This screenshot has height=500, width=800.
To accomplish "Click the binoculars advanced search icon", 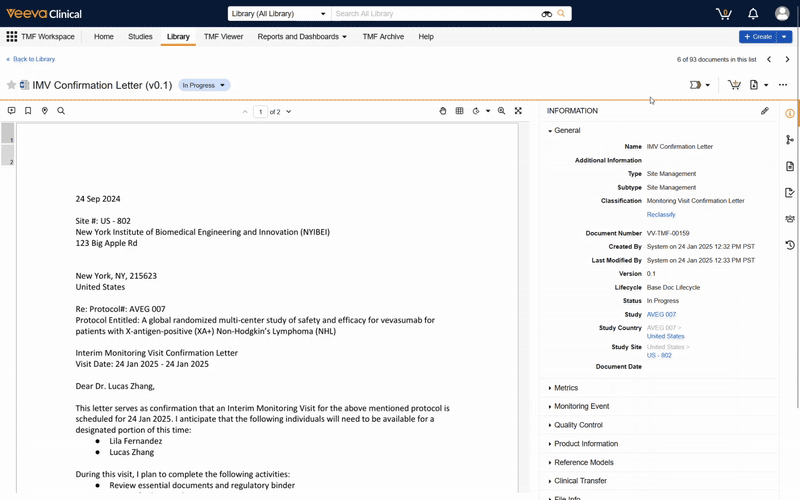I will [546, 14].
